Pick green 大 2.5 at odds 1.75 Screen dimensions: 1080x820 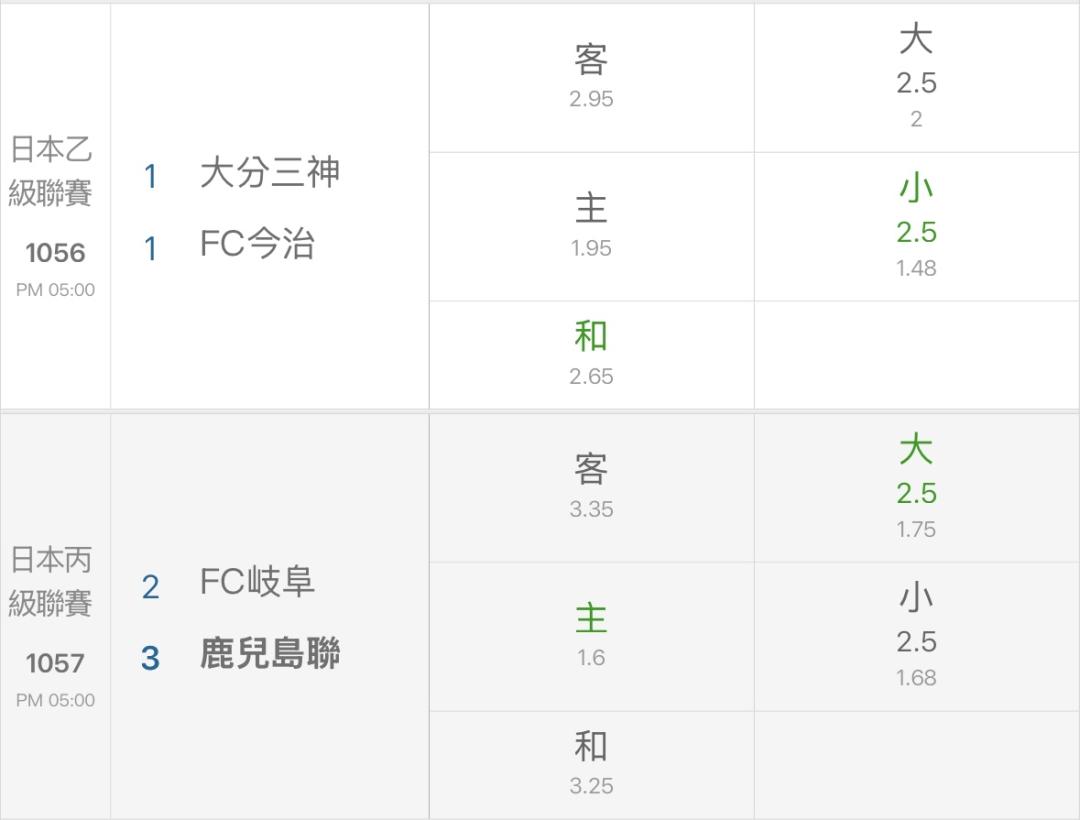point(916,487)
